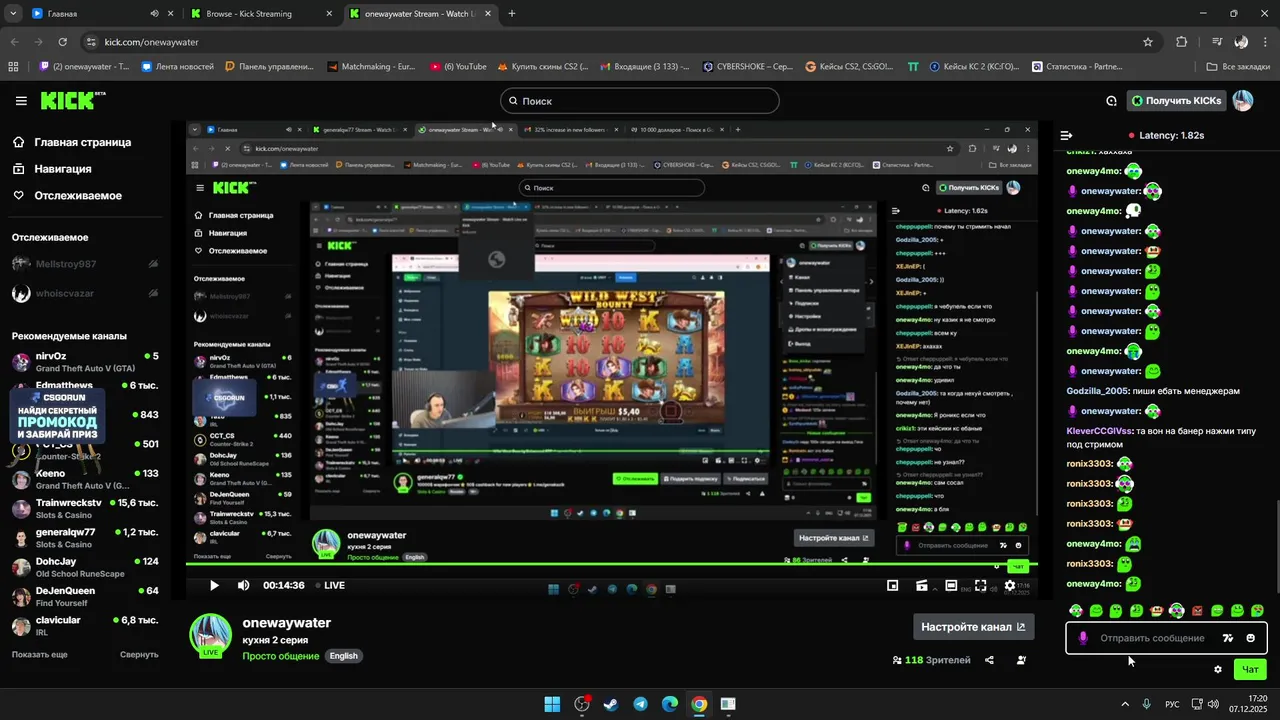Open player settings gear
Viewport: 1280px width, 720px height.
coord(1009,585)
